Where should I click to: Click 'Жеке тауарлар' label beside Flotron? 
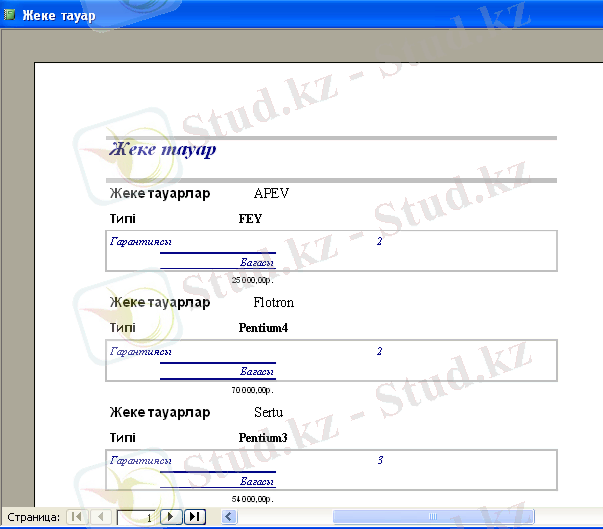pyautogui.click(x=160, y=303)
